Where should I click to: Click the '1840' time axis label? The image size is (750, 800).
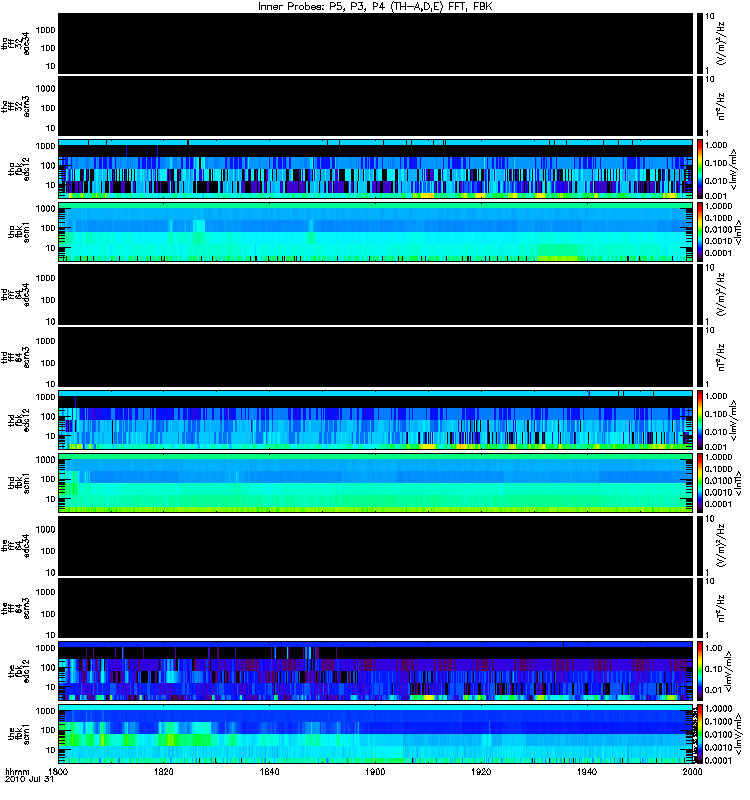pyautogui.click(x=269, y=771)
